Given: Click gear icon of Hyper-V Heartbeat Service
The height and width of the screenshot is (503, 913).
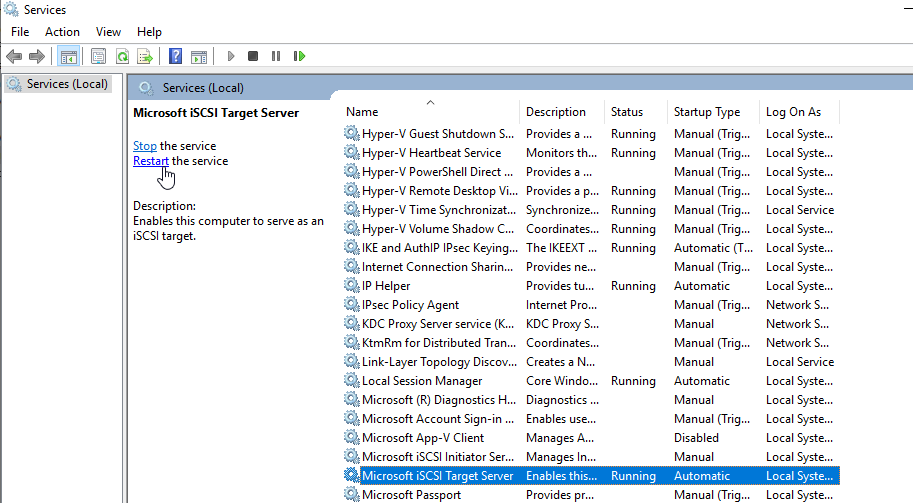Looking at the screenshot, I should pos(352,153).
